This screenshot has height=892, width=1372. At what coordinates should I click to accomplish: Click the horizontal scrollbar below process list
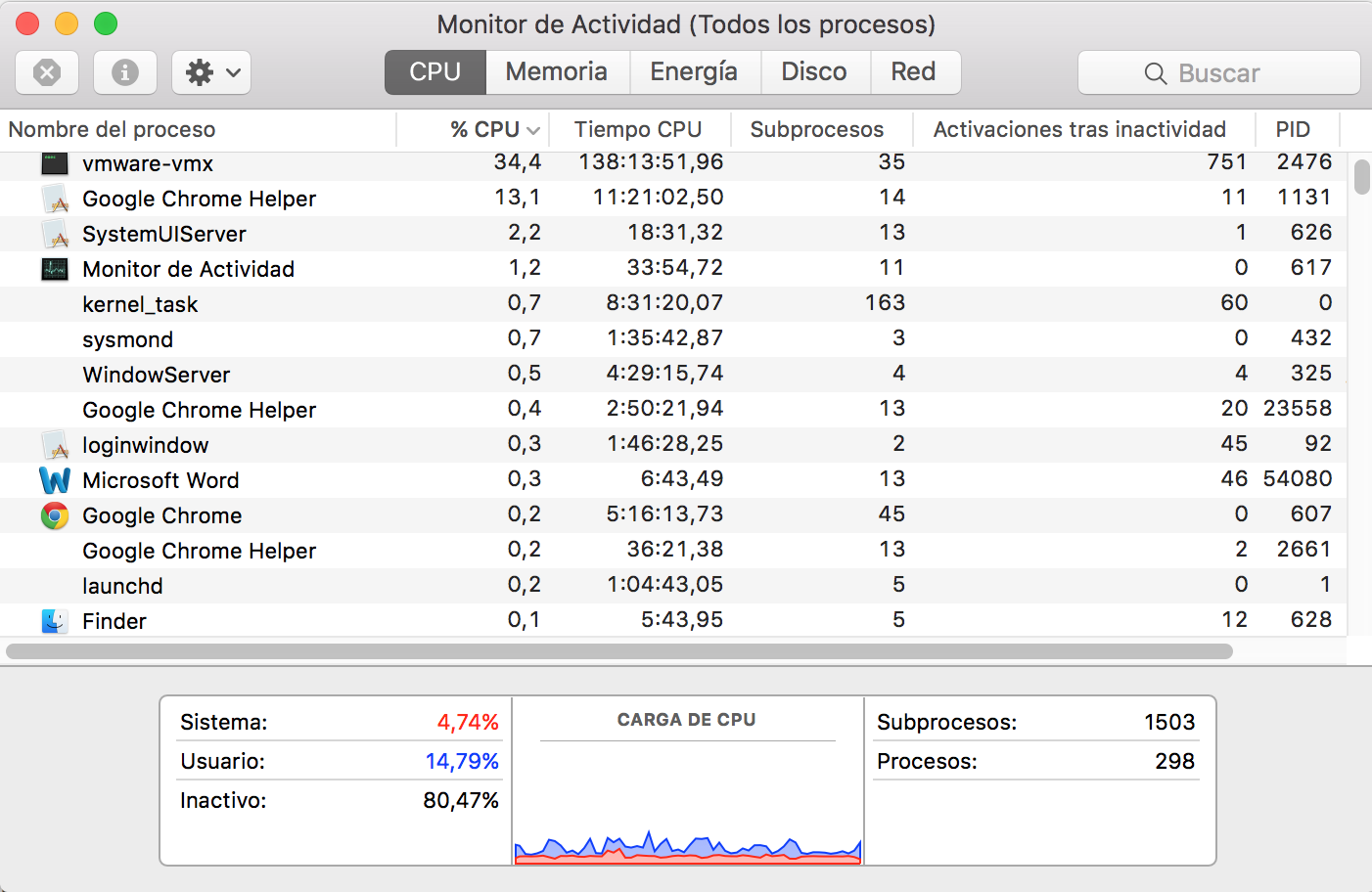pyautogui.click(x=618, y=651)
